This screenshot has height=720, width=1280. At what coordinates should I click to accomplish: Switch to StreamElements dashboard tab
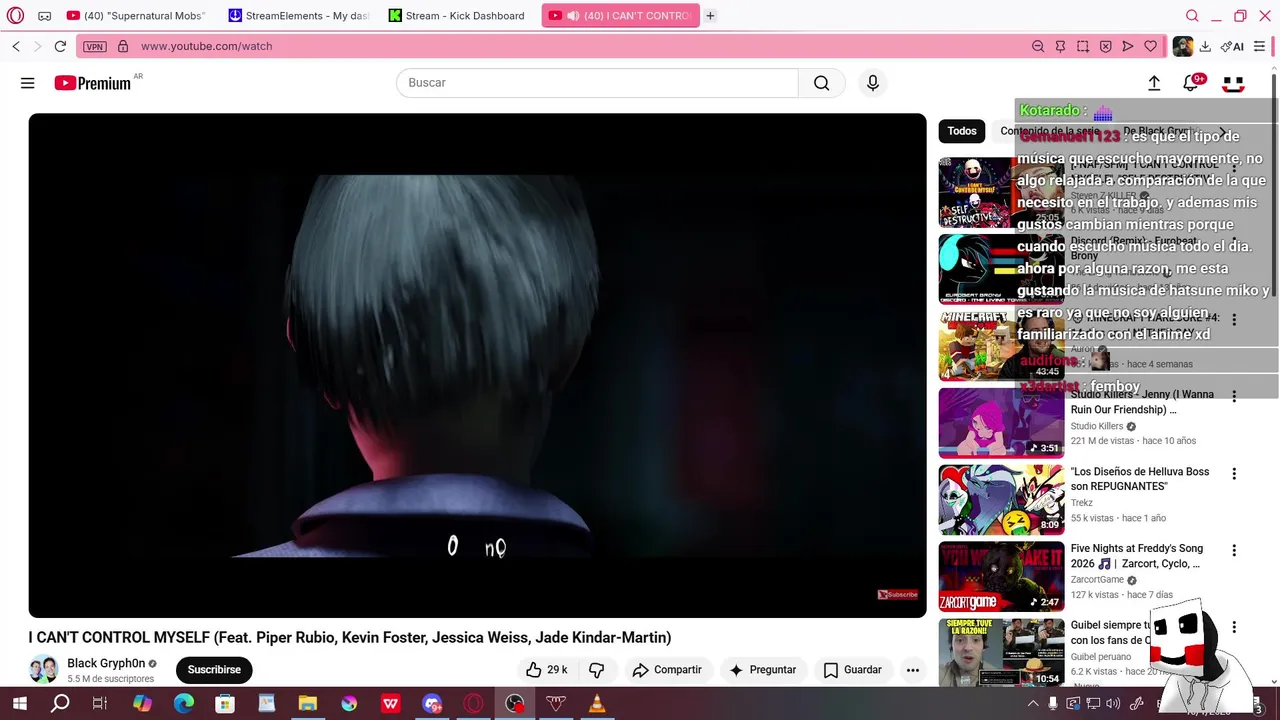(x=299, y=16)
